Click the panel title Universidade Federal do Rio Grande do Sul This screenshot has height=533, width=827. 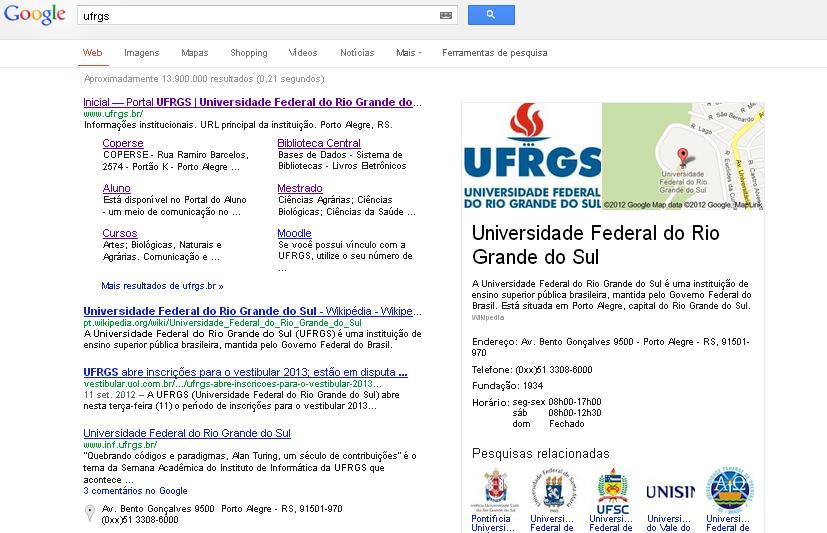click(595, 245)
